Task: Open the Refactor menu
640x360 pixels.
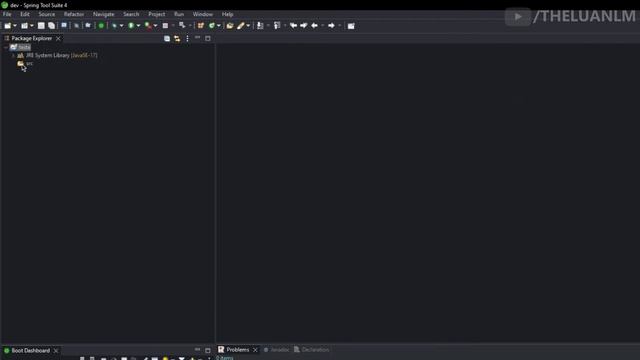Action: 74,14
